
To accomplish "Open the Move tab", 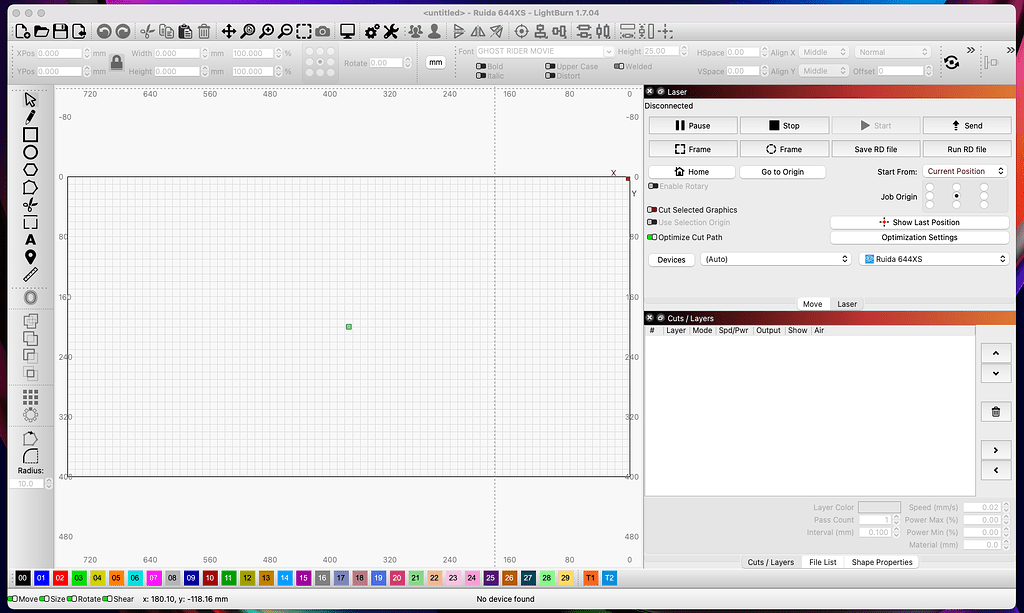I will pyautogui.click(x=812, y=303).
